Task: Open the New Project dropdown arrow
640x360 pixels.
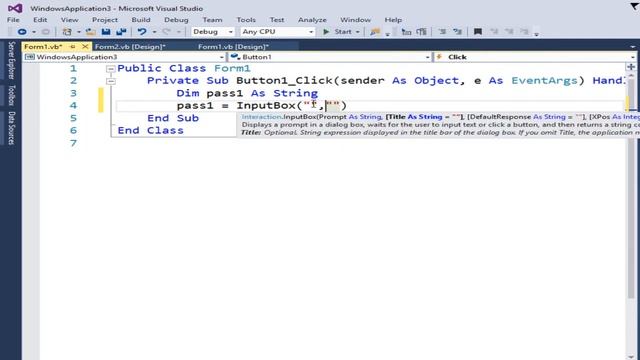Action: (78, 32)
